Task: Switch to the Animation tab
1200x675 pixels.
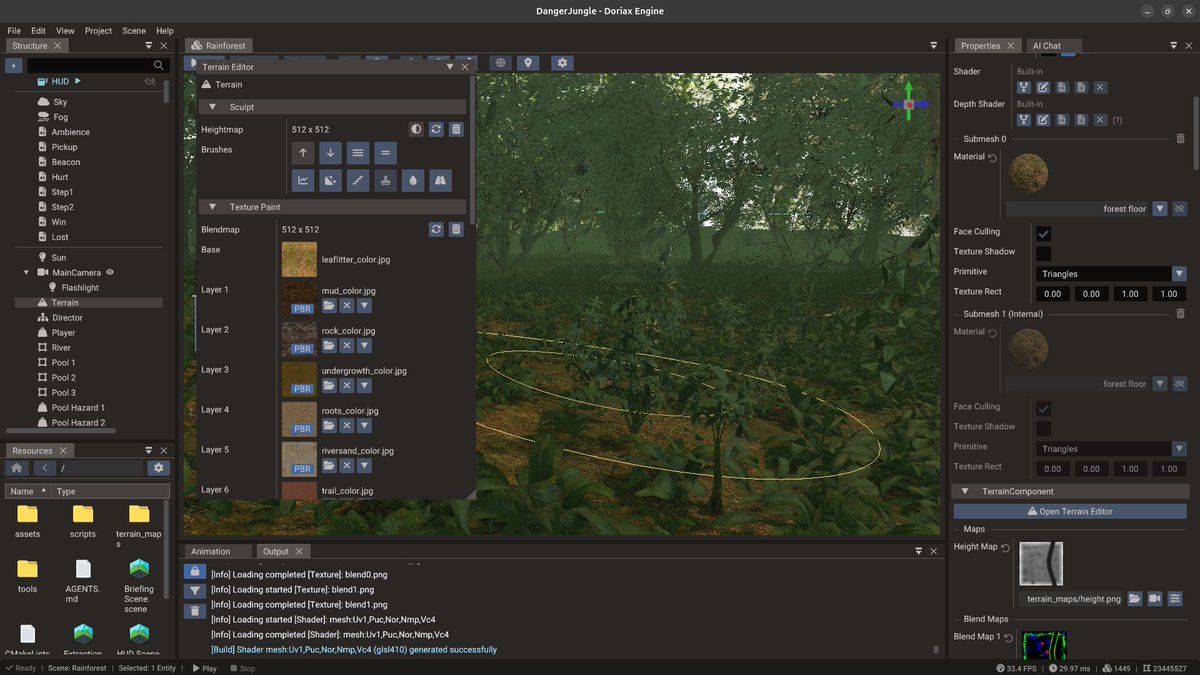Action: (210, 551)
